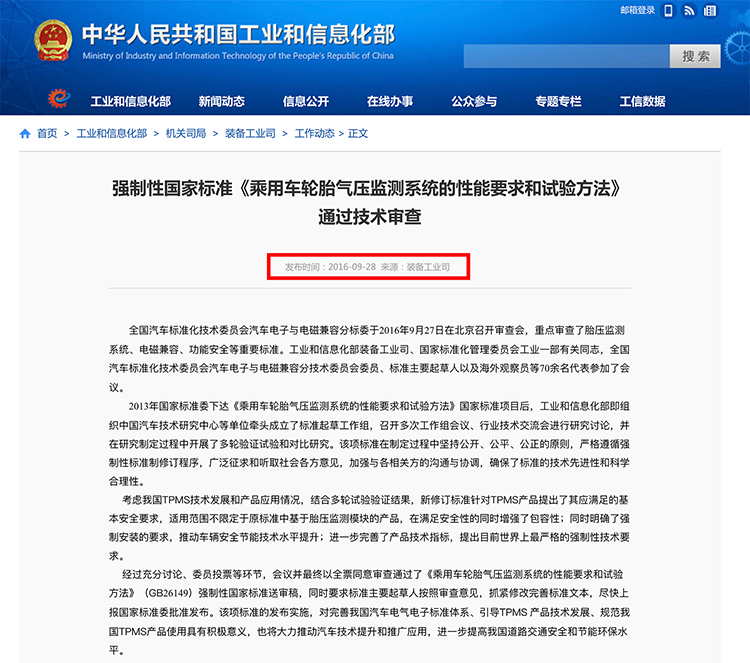Screen dimensions: 750x663
Task: Click the article headline line 强制性国家标准
Action: 366,188
